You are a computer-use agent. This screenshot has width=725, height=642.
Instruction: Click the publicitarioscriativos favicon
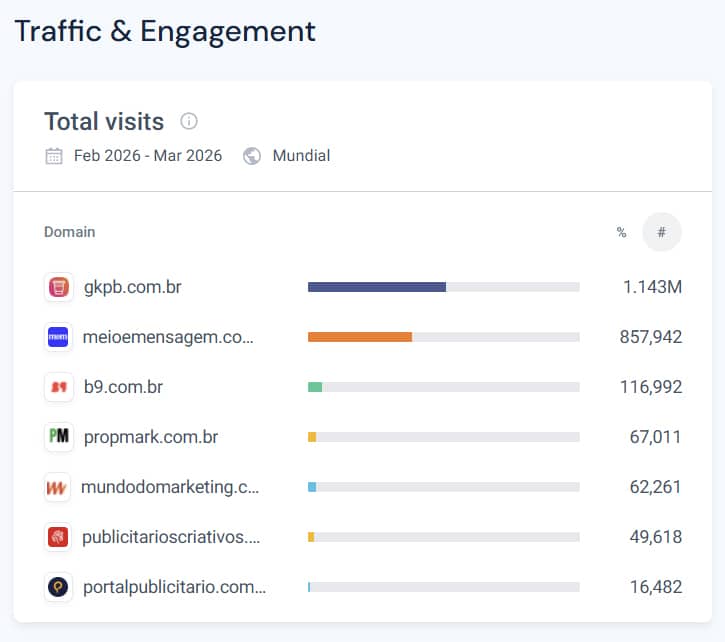point(58,537)
